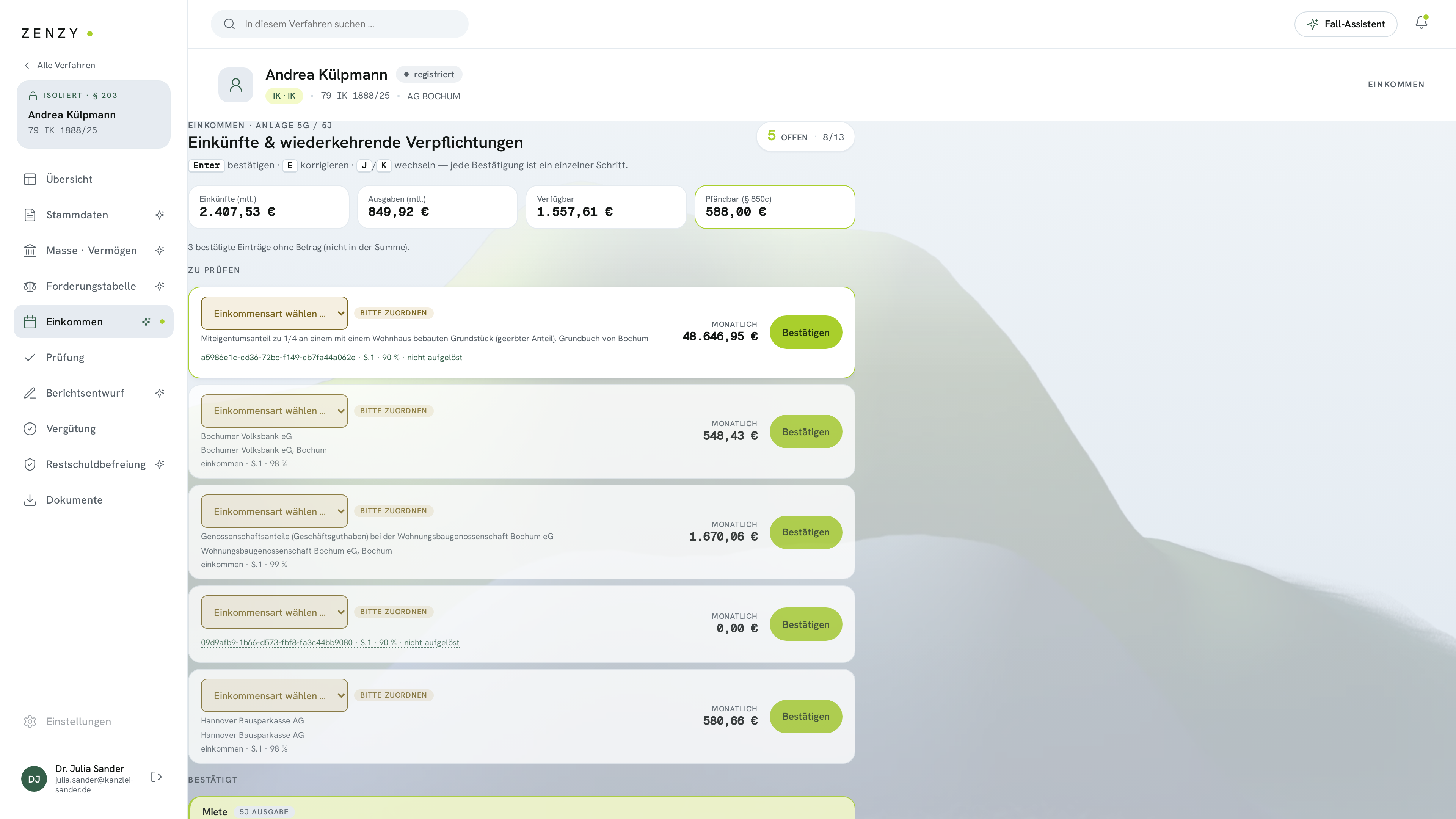Image resolution: width=1456 pixels, height=819 pixels.
Task: Go to Prüfung section
Action: pos(93,357)
